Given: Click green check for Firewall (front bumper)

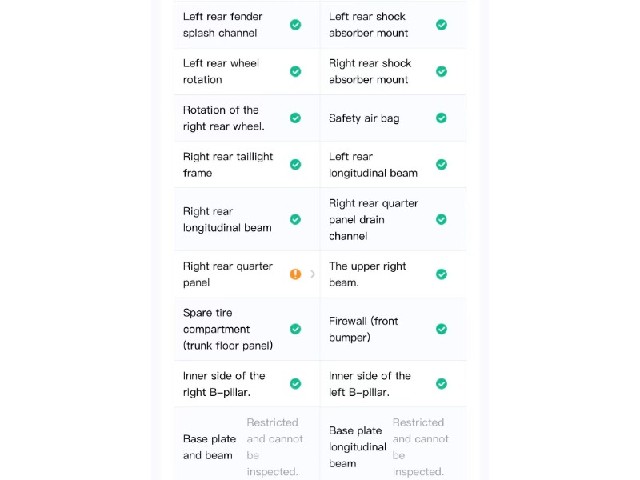Looking at the screenshot, I should [x=441, y=329].
